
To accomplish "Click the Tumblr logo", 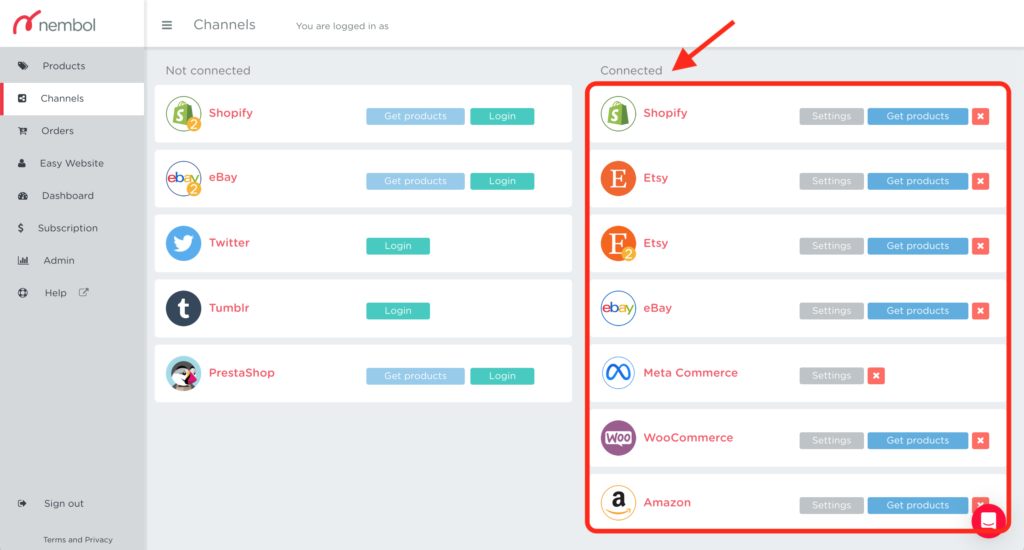I will [184, 308].
